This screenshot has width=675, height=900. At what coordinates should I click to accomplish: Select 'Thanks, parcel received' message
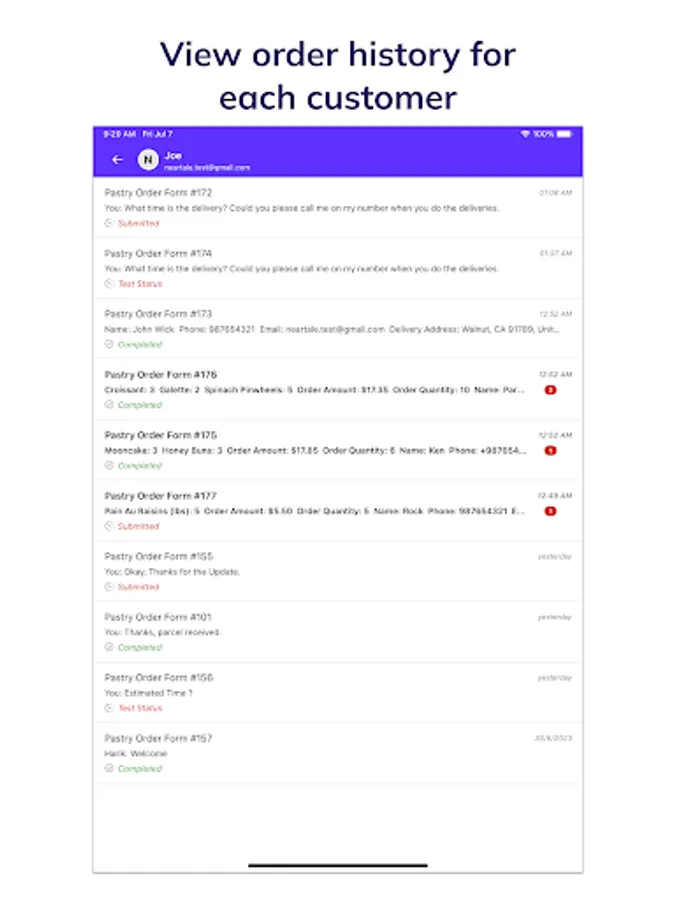[162, 632]
